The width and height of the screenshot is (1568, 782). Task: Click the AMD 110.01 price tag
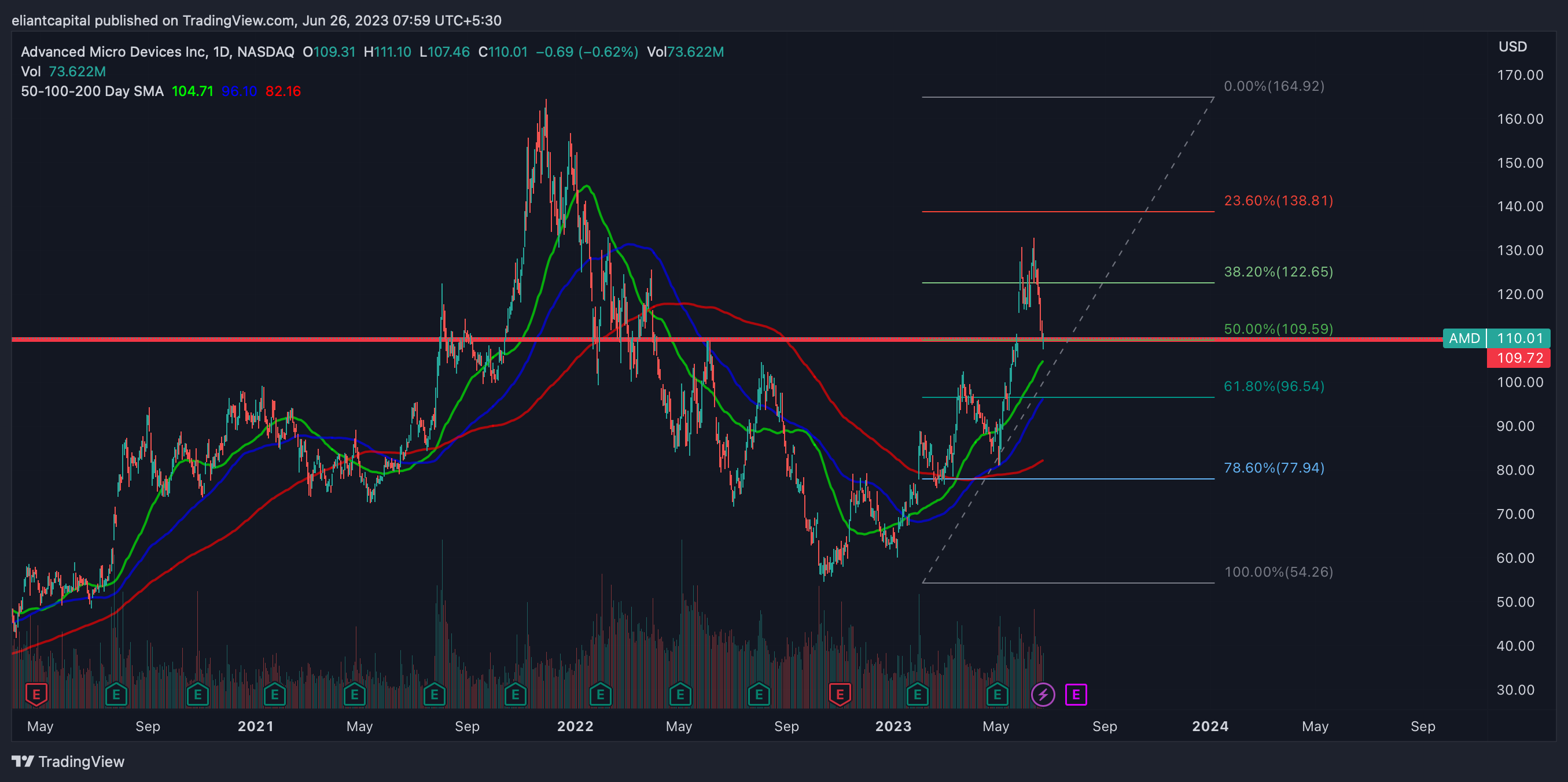[x=1496, y=338]
